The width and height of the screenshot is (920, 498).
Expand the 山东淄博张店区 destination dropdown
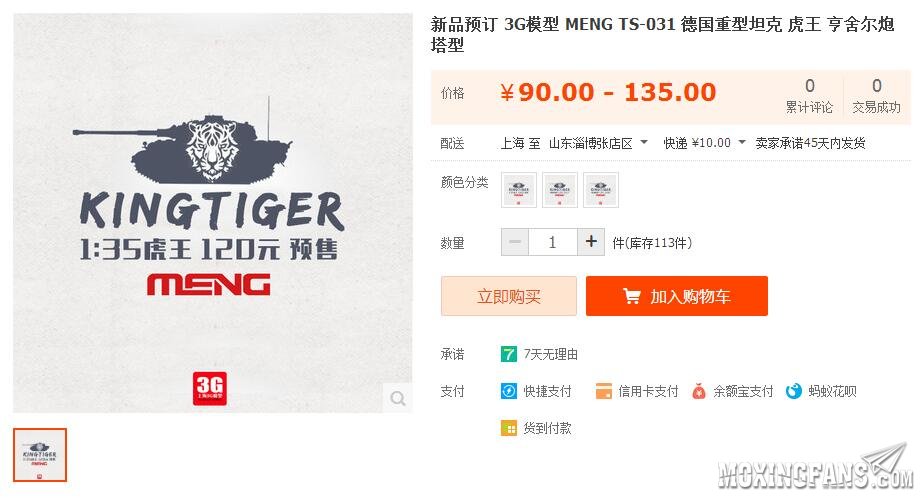click(x=598, y=143)
